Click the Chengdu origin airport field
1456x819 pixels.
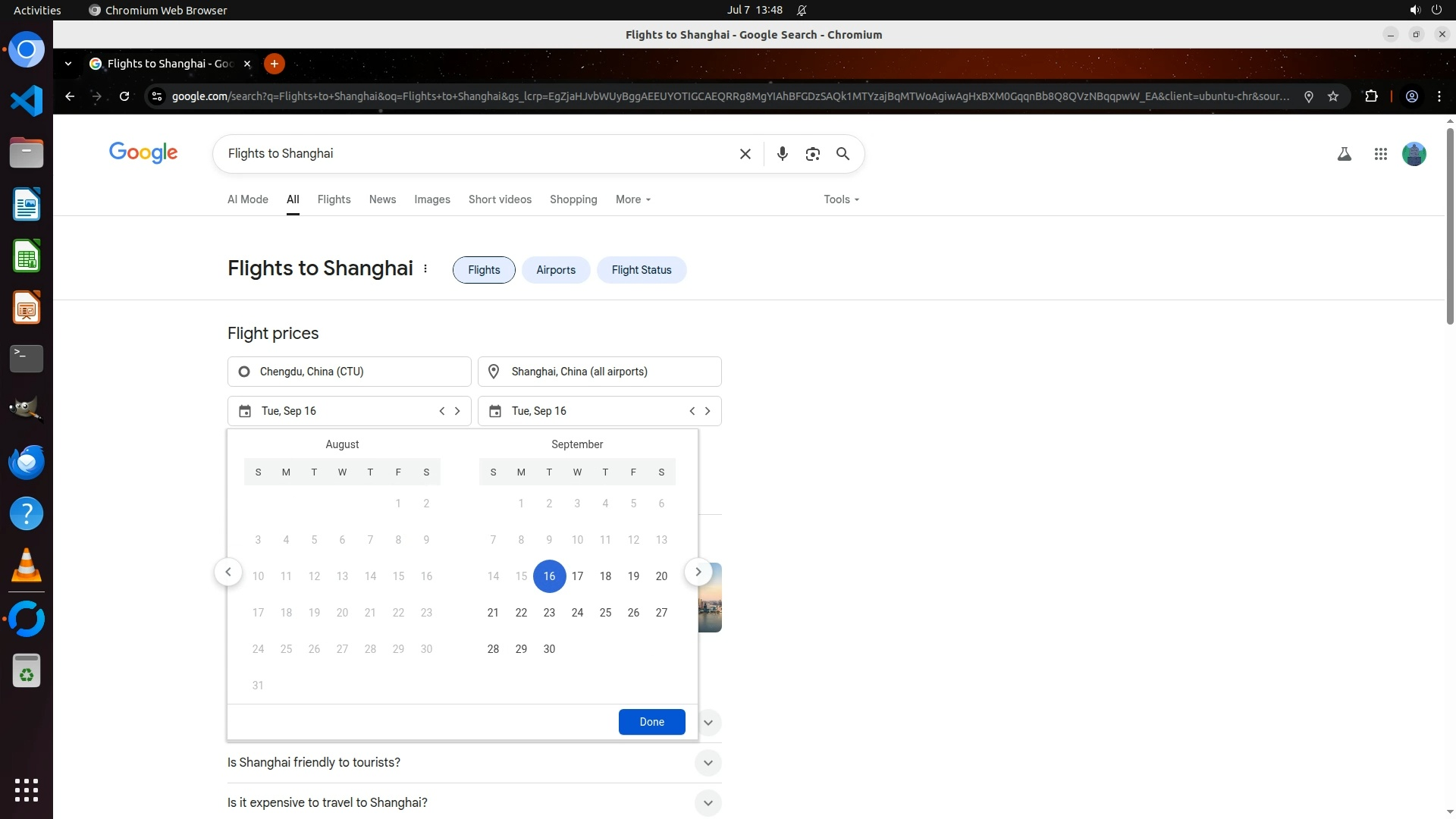[349, 372]
